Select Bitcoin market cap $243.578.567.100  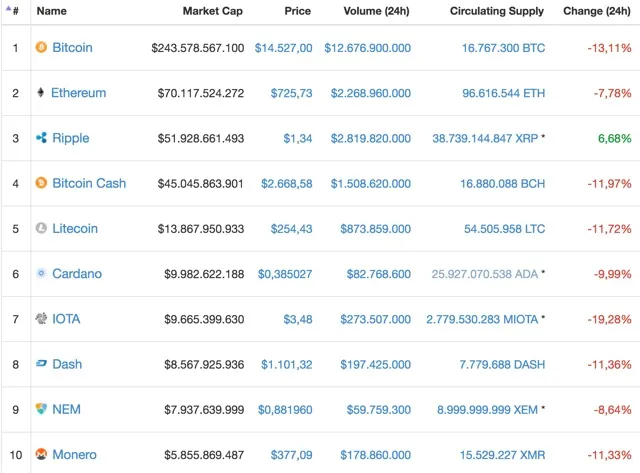[x=198, y=48]
